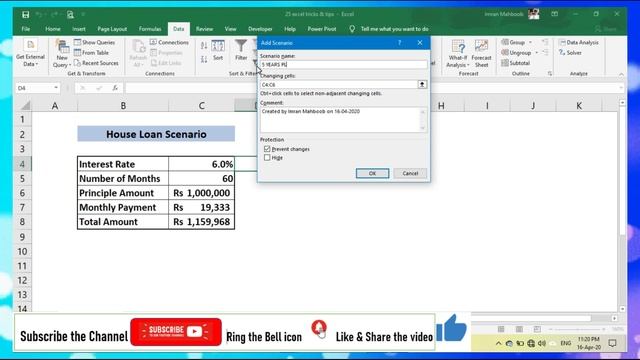The height and width of the screenshot is (360, 640).
Task: Click Cancel in Add Scenario dialog
Action: (410, 173)
